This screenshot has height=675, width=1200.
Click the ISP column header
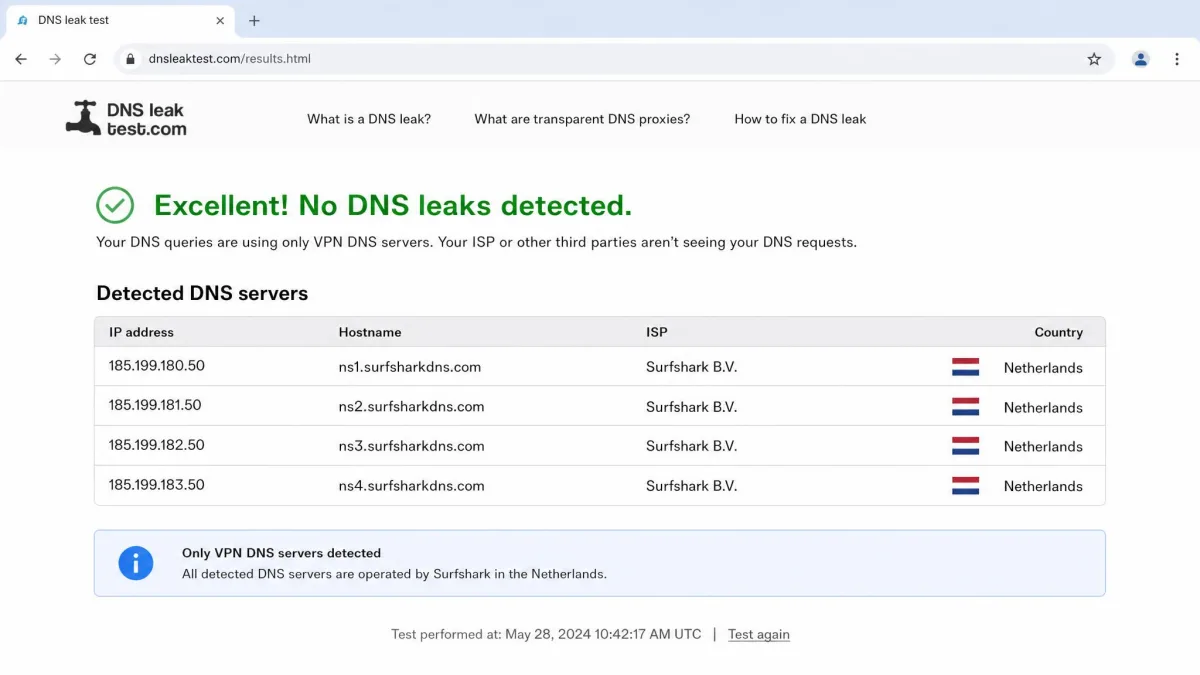pos(657,332)
